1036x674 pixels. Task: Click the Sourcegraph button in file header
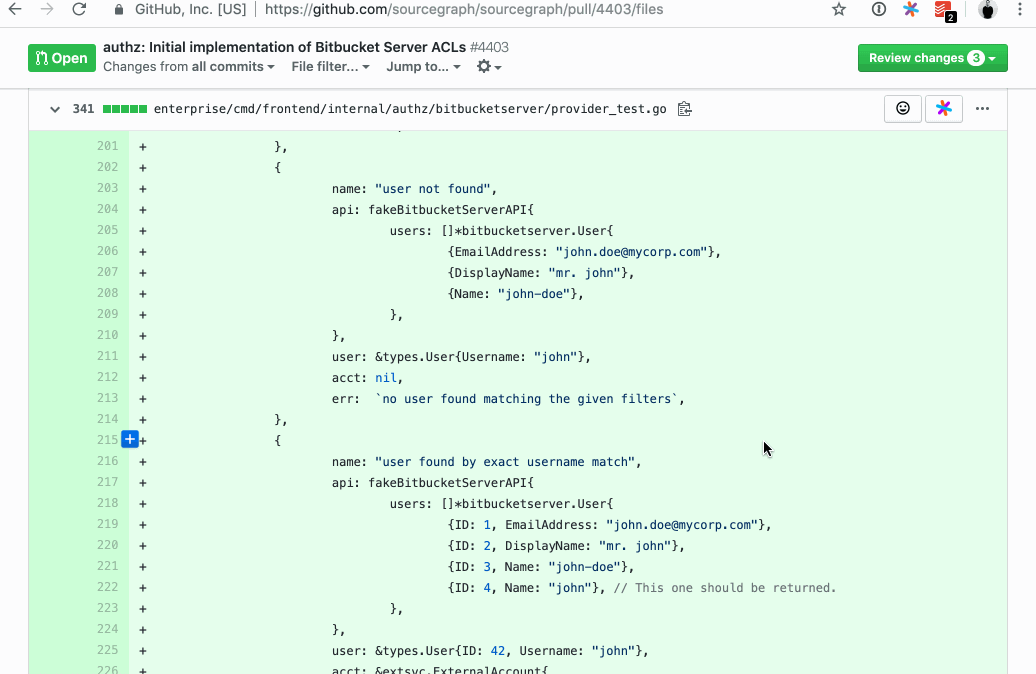click(x=944, y=109)
